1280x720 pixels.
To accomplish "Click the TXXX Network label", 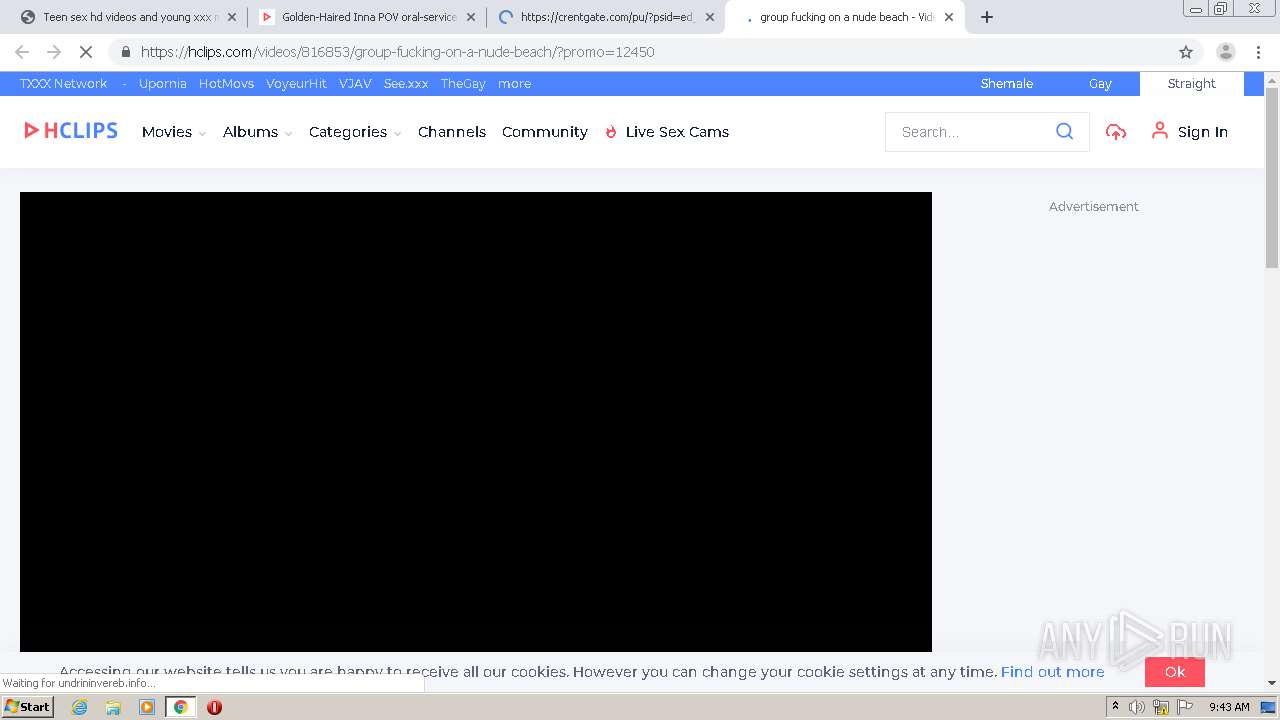I will pos(63,84).
